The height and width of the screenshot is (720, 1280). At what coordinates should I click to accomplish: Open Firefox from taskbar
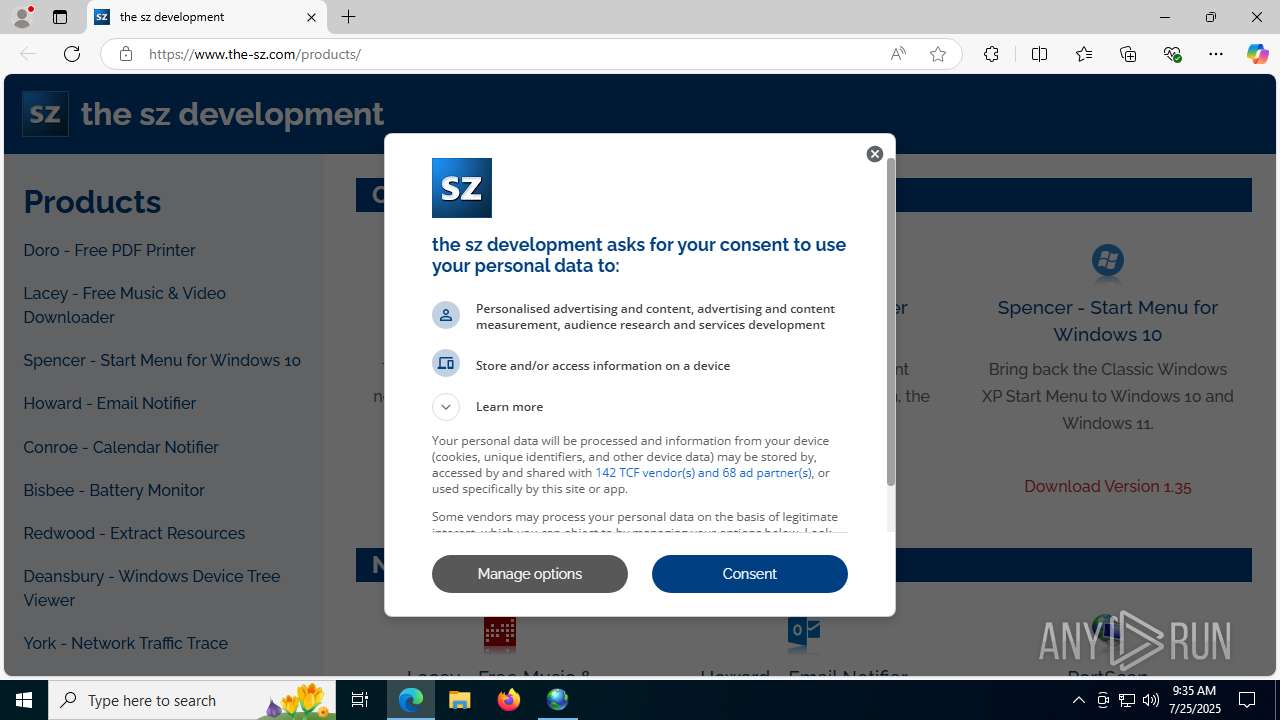pyautogui.click(x=509, y=700)
